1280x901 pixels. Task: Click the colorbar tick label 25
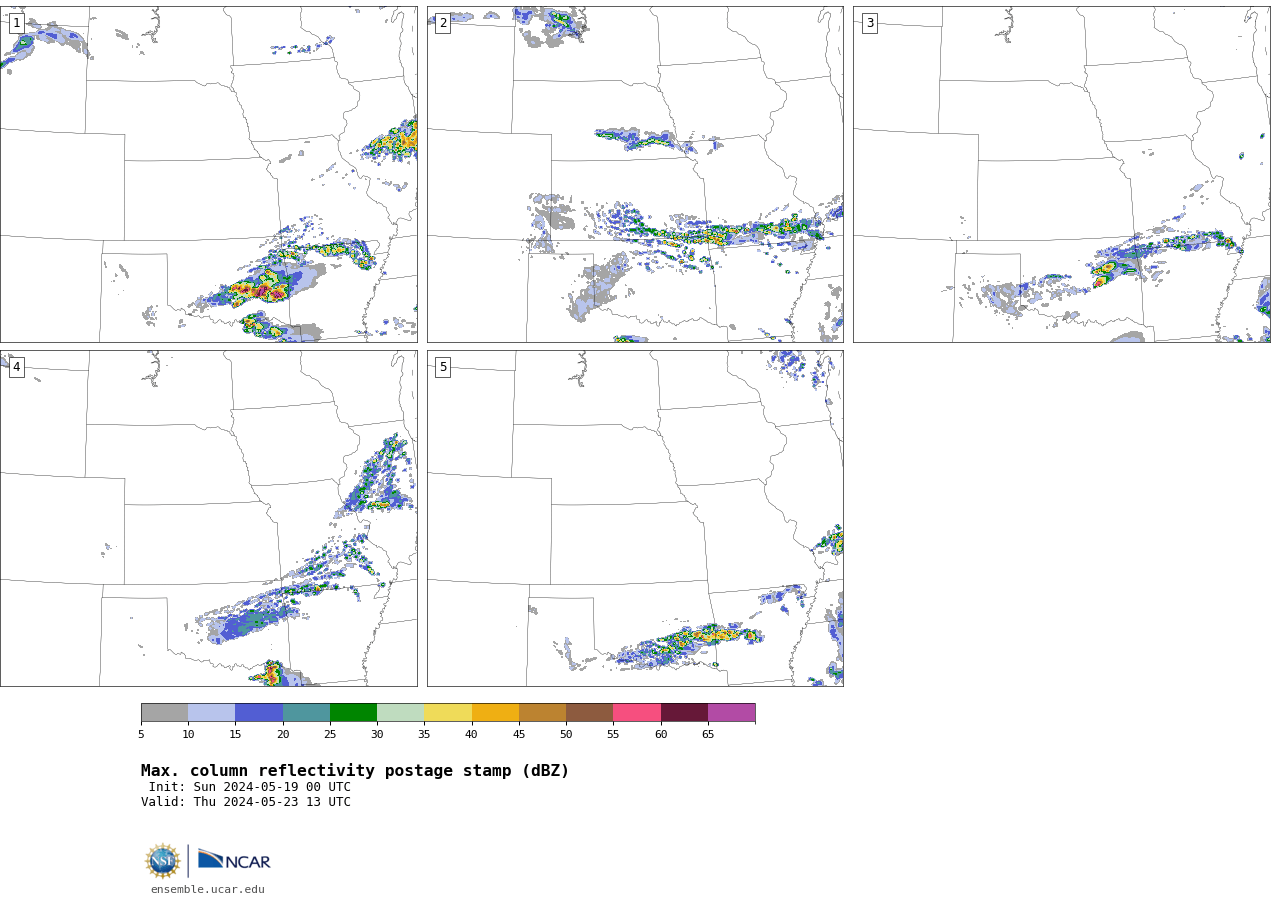[x=330, y=735]
